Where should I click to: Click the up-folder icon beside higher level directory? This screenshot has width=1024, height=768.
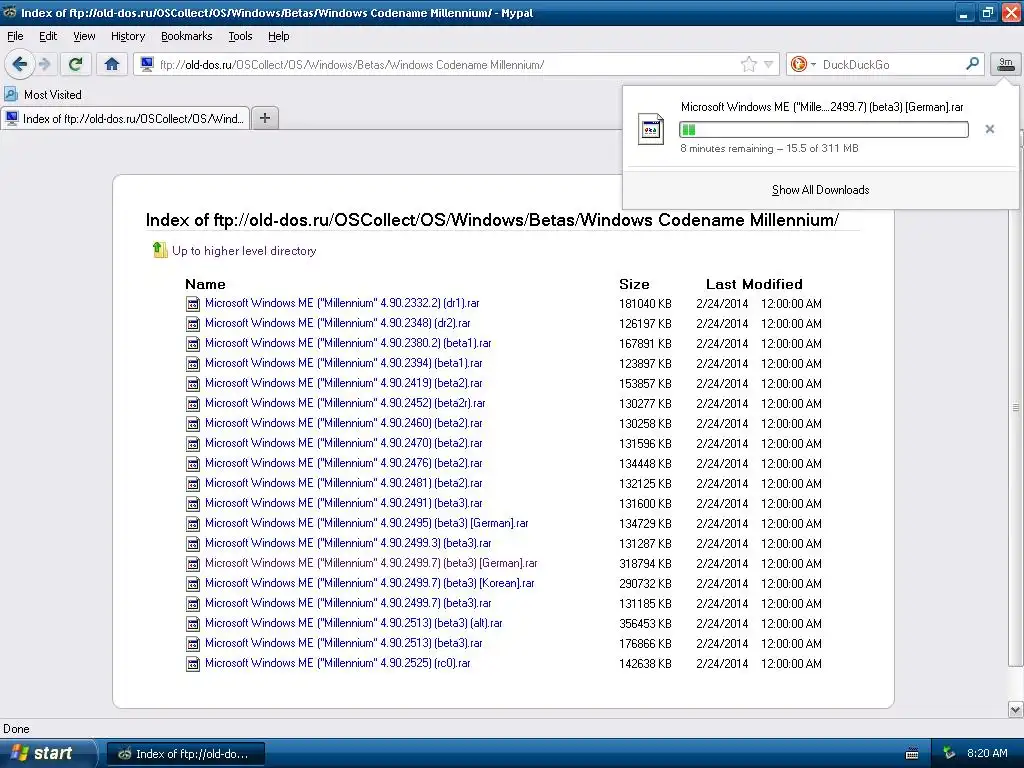[x=160, y=249]
